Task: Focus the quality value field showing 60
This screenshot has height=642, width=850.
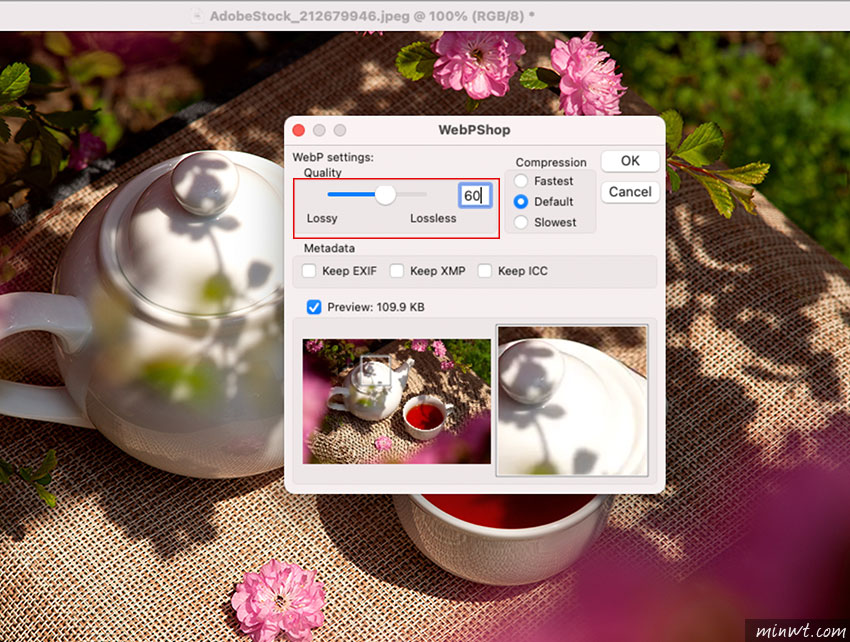Action: pos(475,195)
